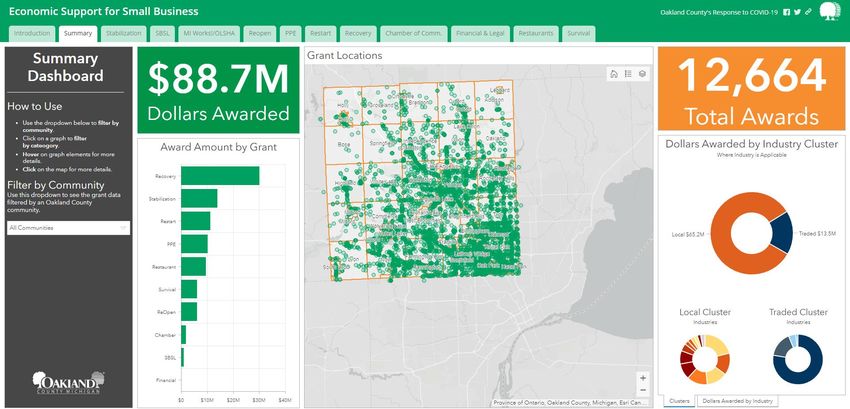This screenshot has height=409, width=850.
Task: Switch to the Stabilization tab
Action: pyautogui.click(x=123, y=33)
